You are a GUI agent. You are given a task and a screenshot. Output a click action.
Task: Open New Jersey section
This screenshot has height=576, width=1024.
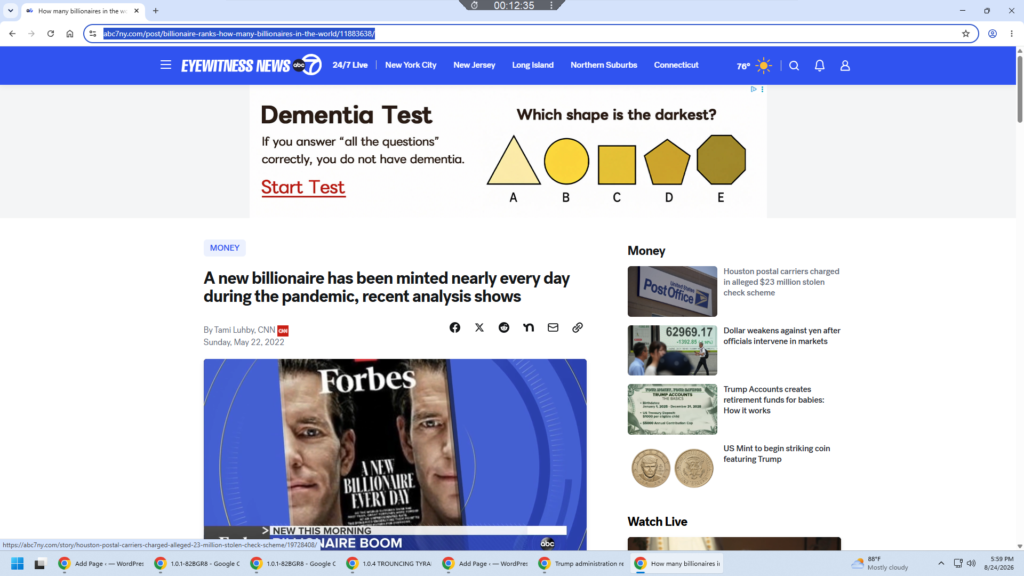click(x=474, y=65)
